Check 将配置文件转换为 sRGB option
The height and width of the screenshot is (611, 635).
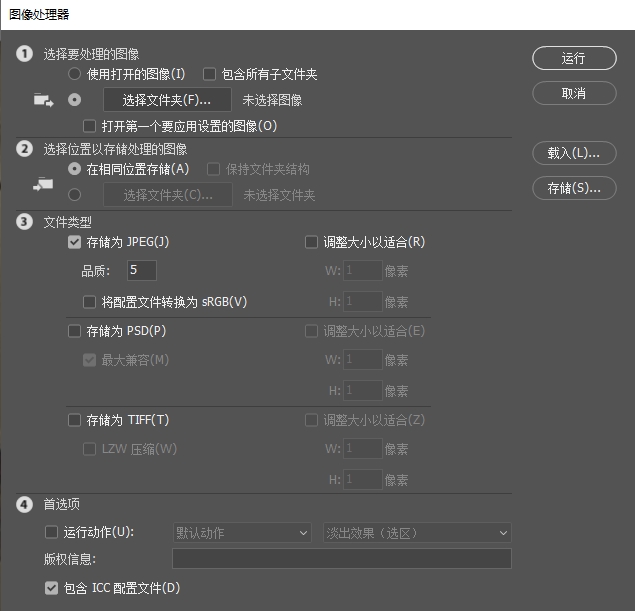[x=90, y=301]
